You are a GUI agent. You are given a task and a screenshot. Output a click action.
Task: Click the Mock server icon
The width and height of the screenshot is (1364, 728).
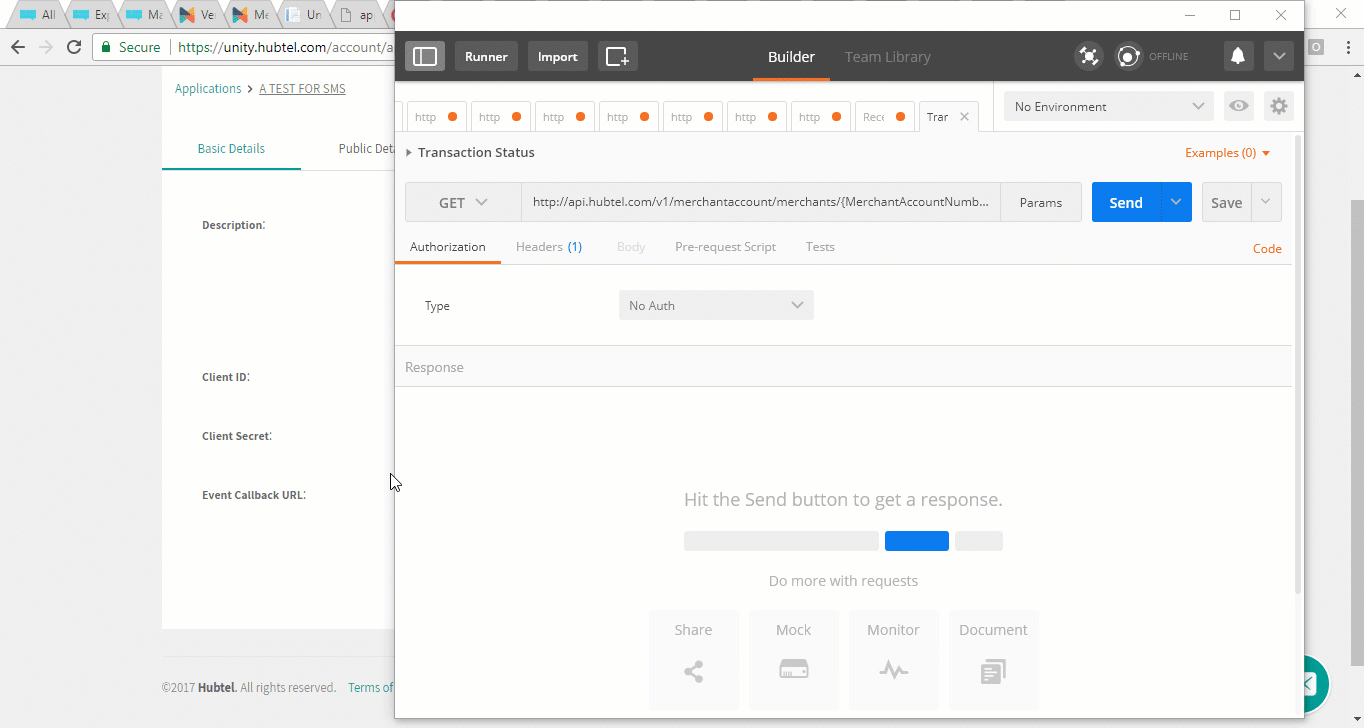pyautogui.click(x=794, y=671)
